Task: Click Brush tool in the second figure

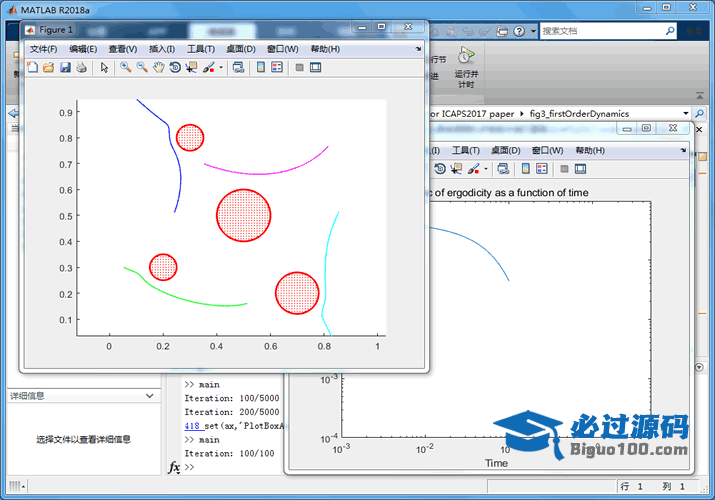Action: point(474,169)
